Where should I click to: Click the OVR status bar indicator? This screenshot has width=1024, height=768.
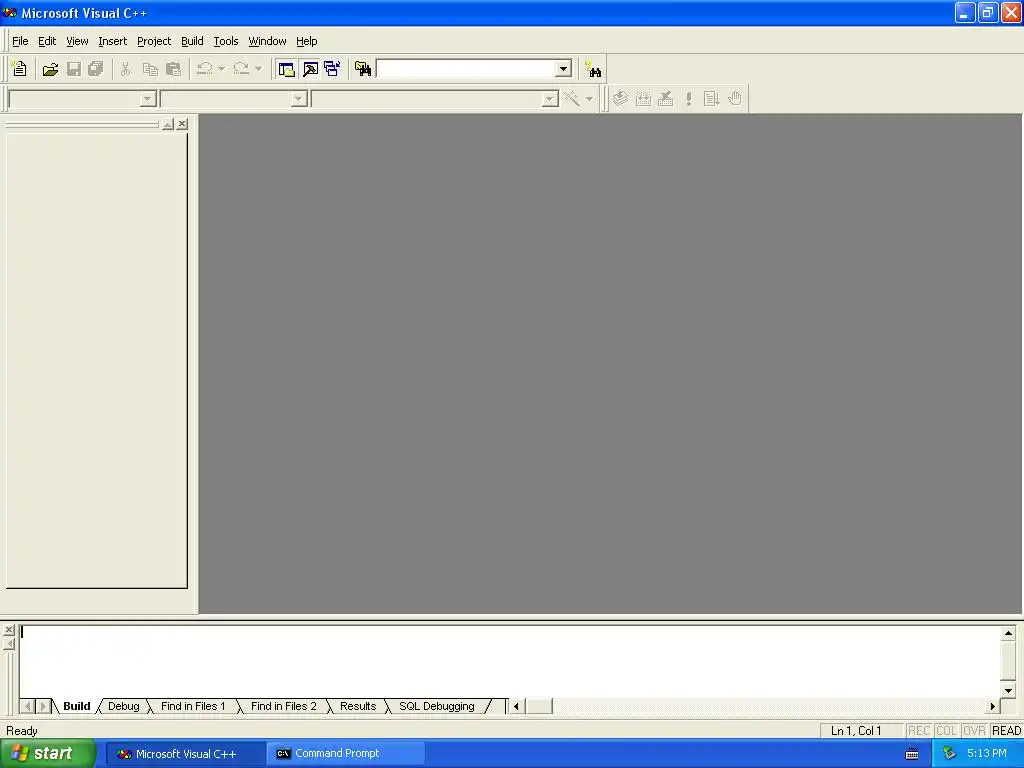point(974,731)
